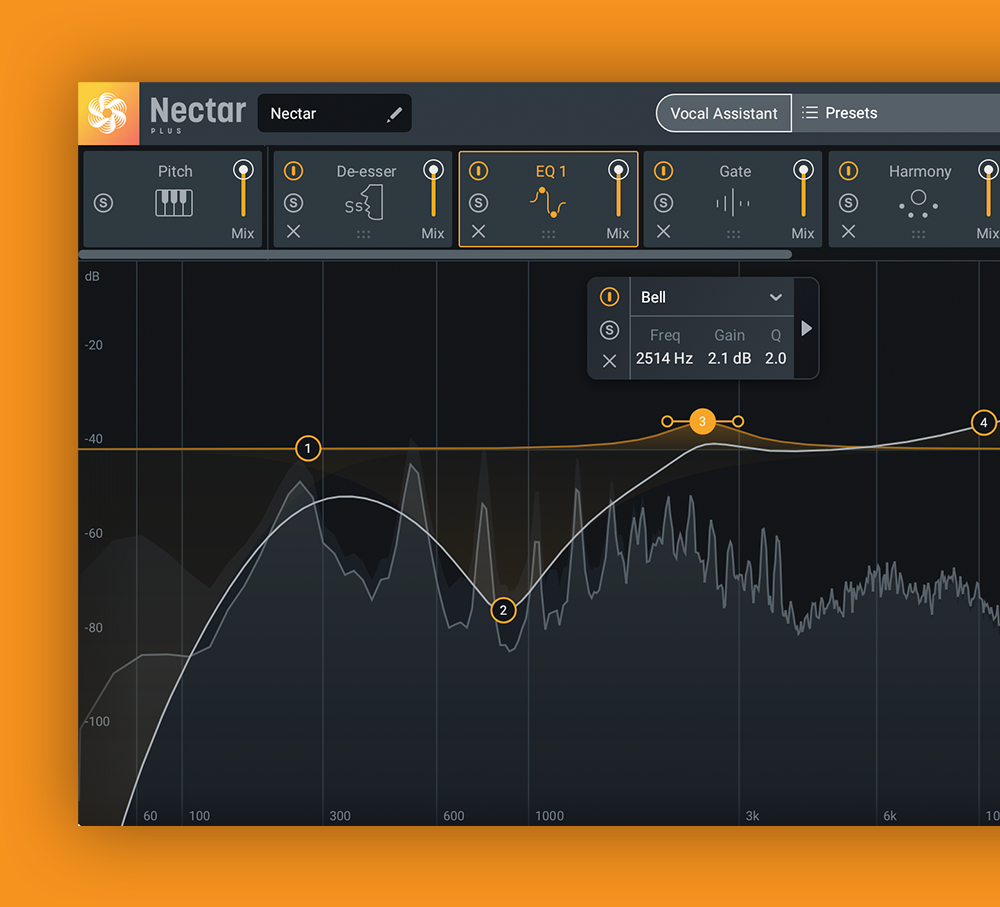This screenshot has height=907, width=1000.
Task: Select EQ node 2
Action: click(503, 610)
